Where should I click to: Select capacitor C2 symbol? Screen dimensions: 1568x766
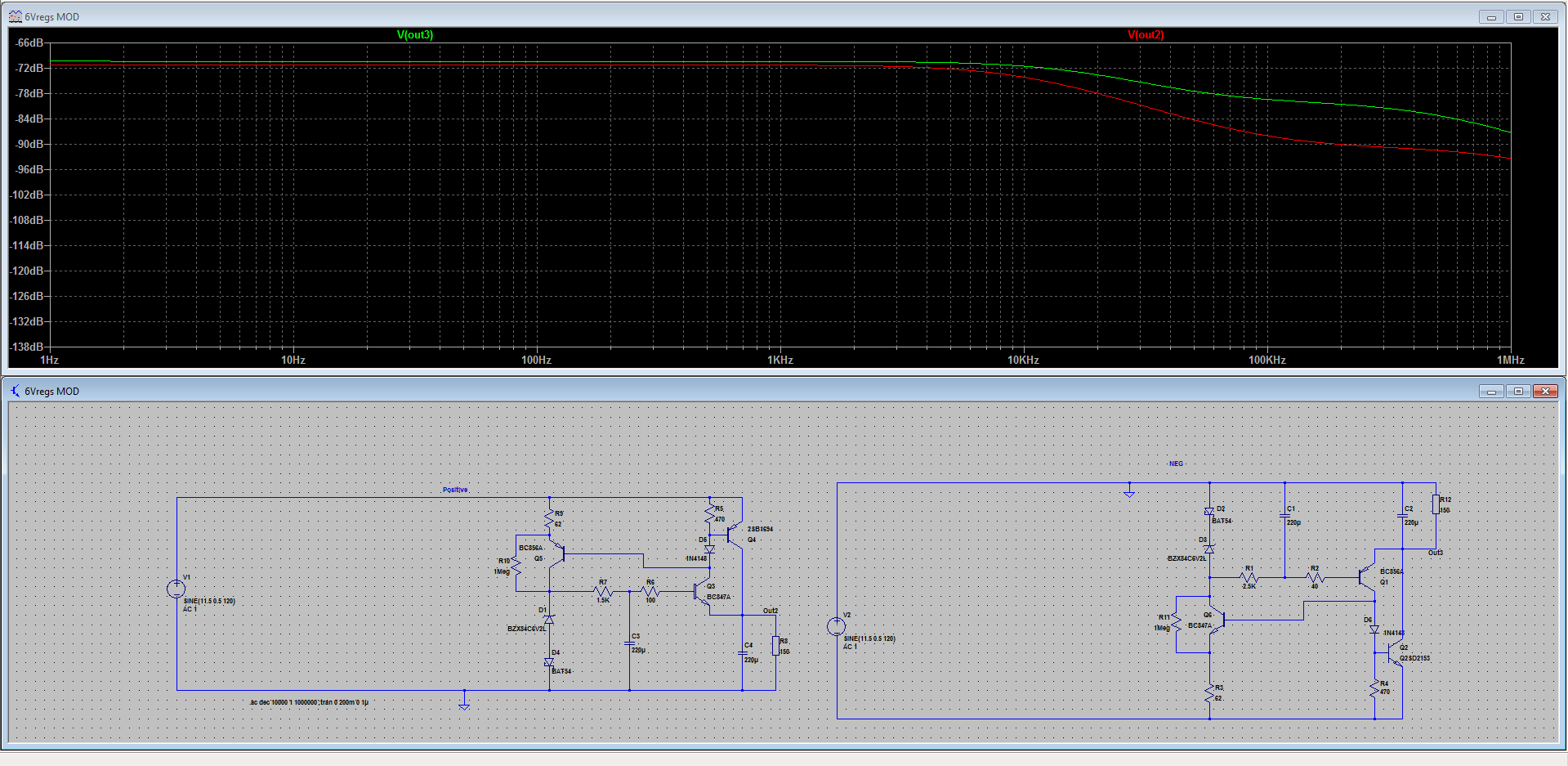1402,515
